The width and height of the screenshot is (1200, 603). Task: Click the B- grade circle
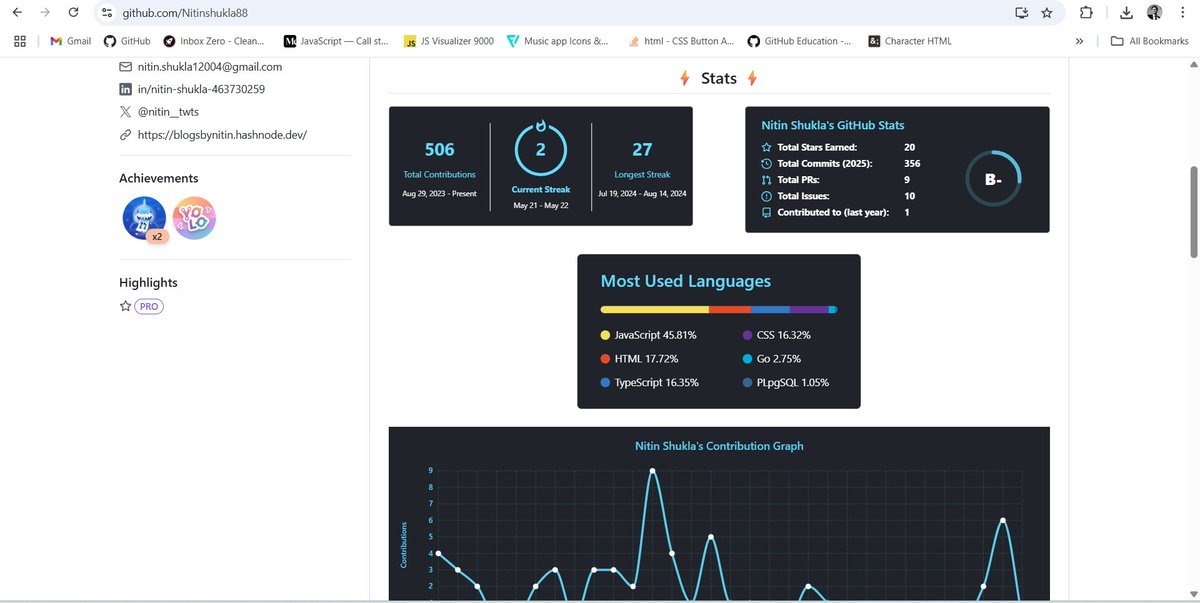(993, 180)
